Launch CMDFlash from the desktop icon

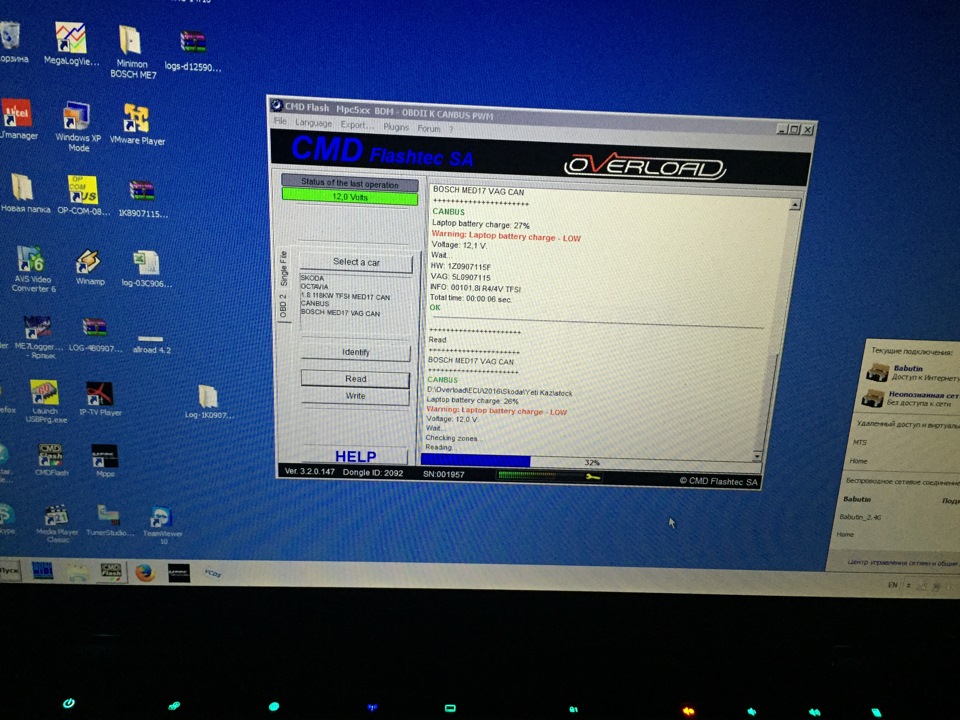coord(51,459)
